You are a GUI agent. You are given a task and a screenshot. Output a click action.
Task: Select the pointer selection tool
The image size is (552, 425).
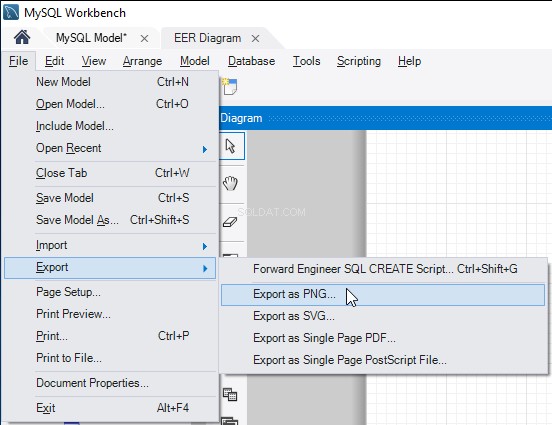coord(231,146)
